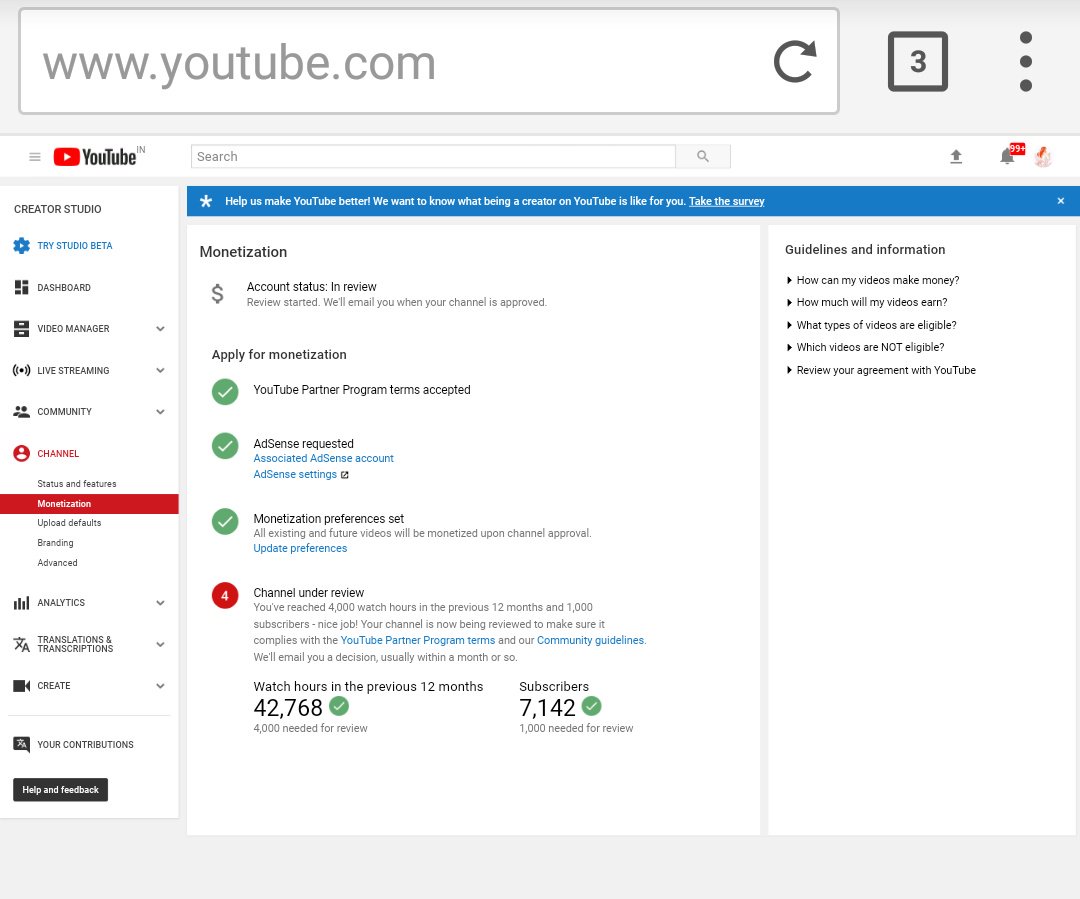This screenshot has width=1080, height=899.
Task: Open the browser three-dot overflow menu
Action: 1026,61
